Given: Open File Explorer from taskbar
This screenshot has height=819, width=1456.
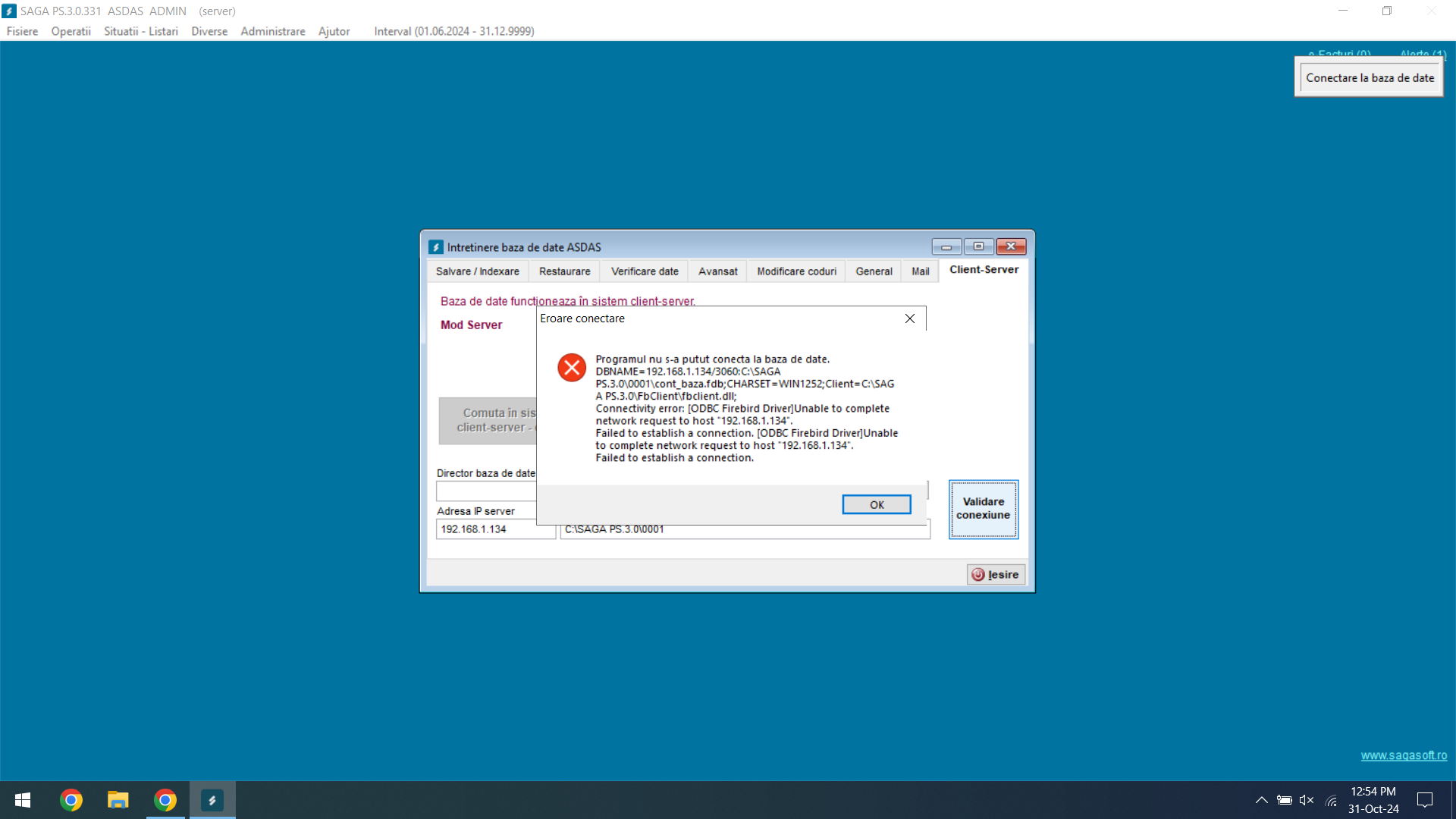Looking at the screenshot, I should [x=118, y=800].
